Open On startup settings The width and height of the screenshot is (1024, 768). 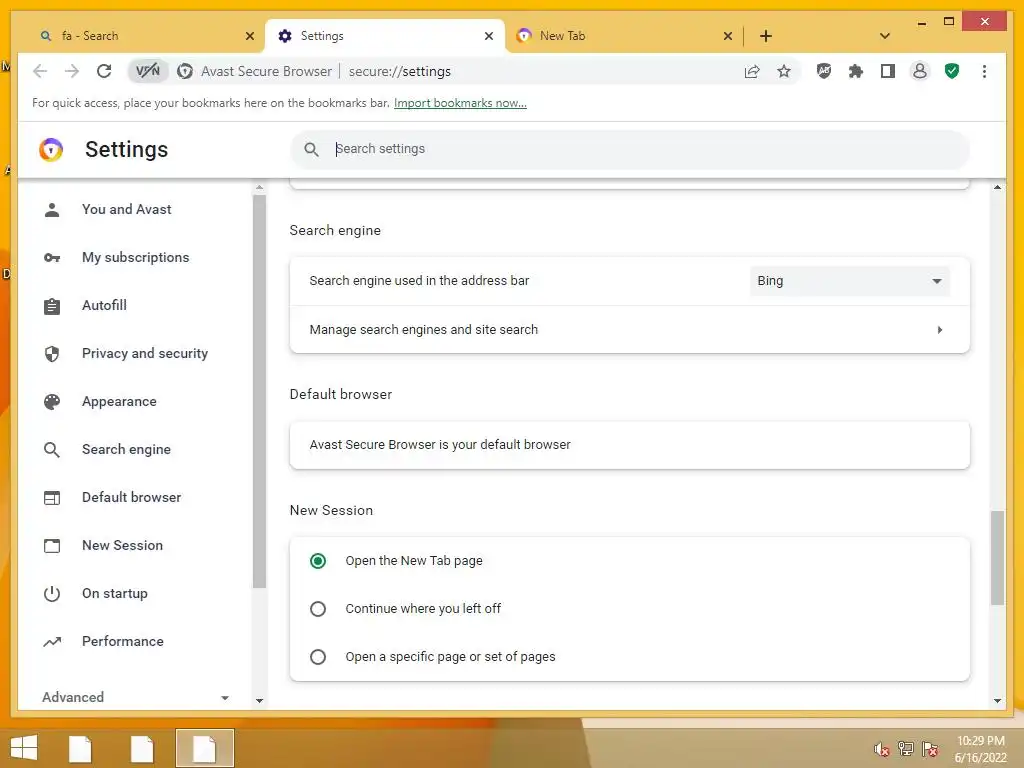114,594
